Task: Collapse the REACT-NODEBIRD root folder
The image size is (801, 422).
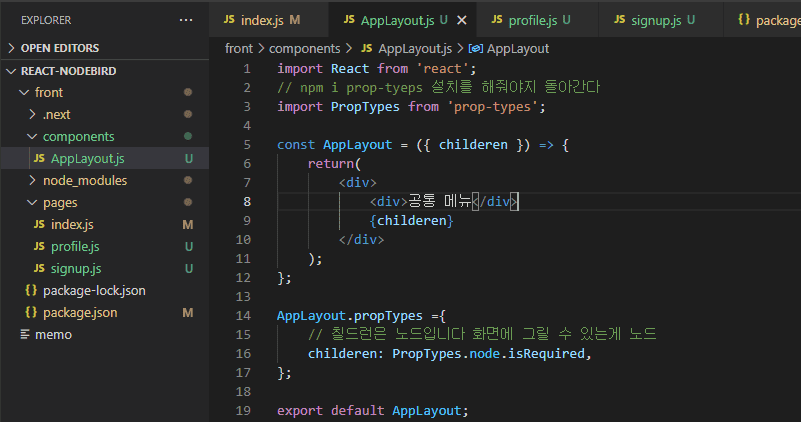Action: coord(104,71)
